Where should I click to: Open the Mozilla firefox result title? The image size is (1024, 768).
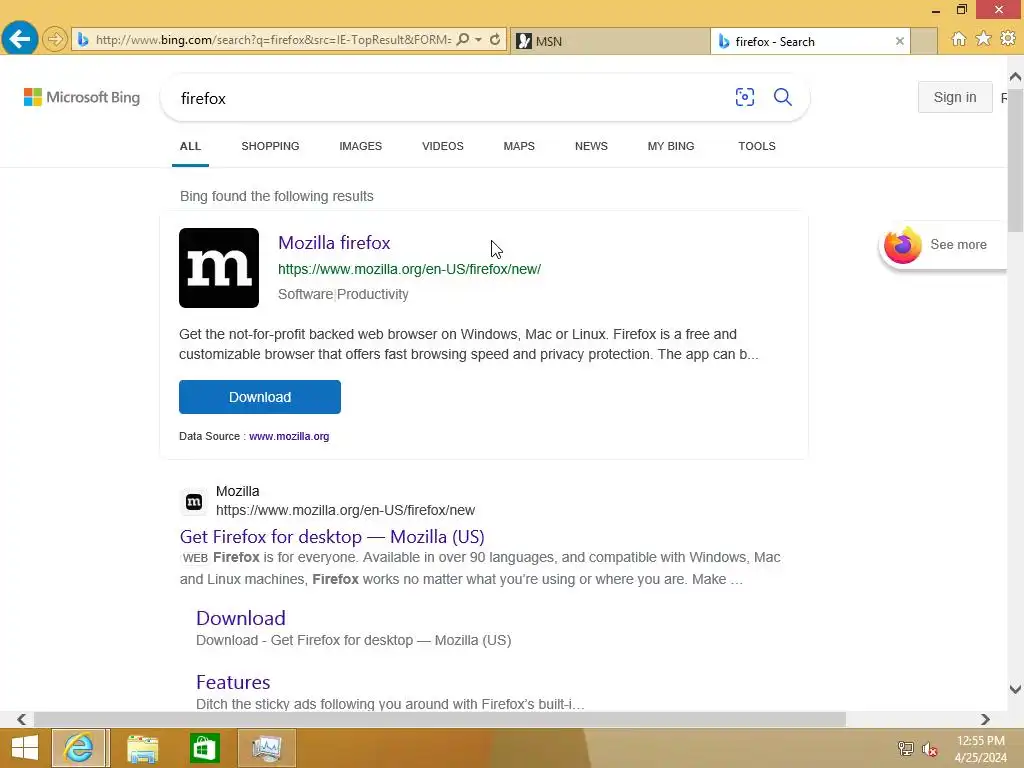334,243
